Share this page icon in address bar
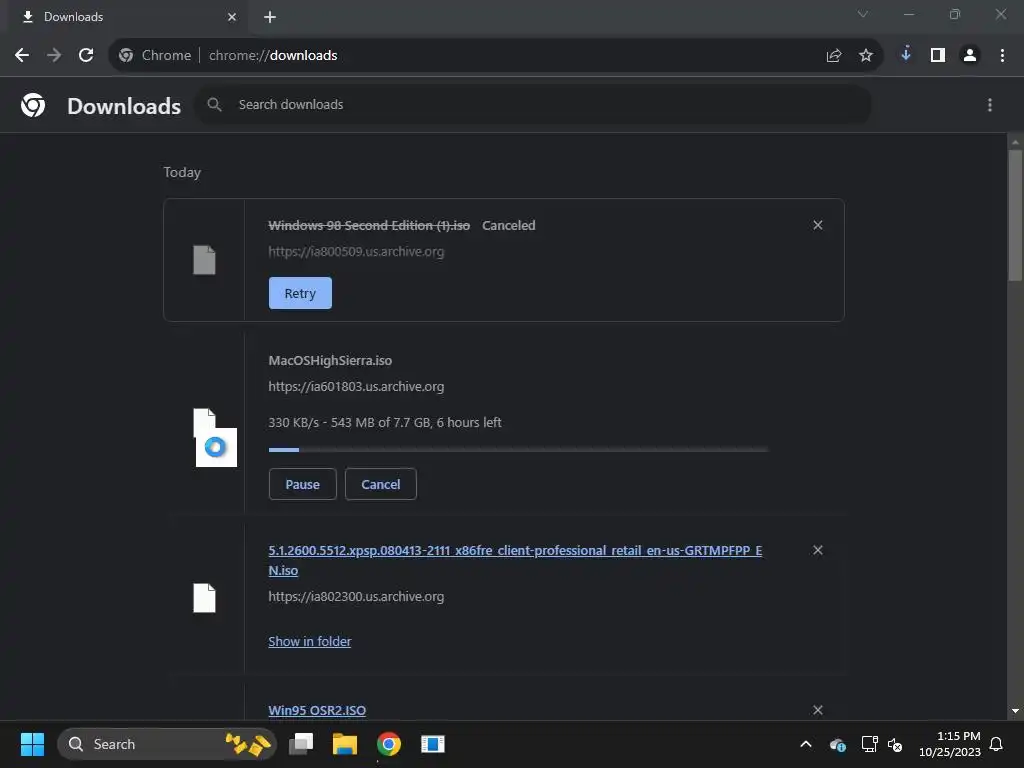 [x=833, y=56]
